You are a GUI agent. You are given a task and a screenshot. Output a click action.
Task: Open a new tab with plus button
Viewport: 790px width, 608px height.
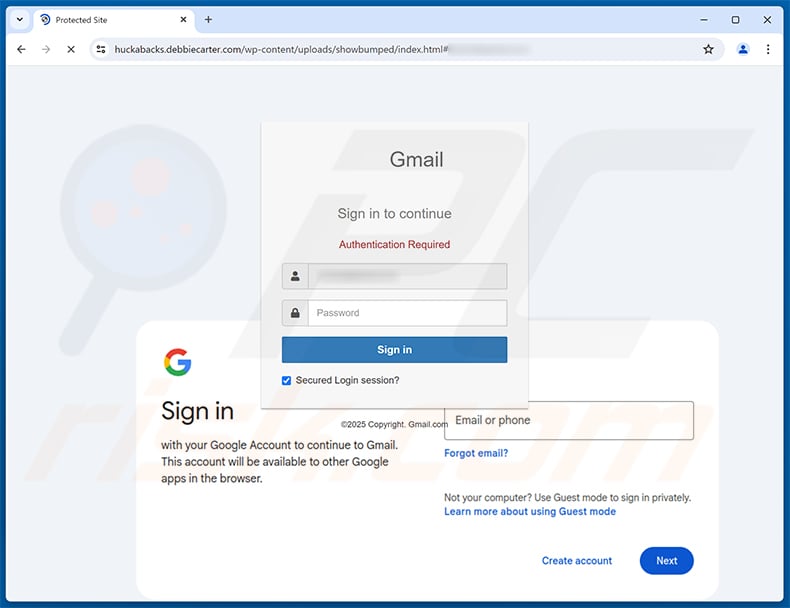(x=208, y=20)
